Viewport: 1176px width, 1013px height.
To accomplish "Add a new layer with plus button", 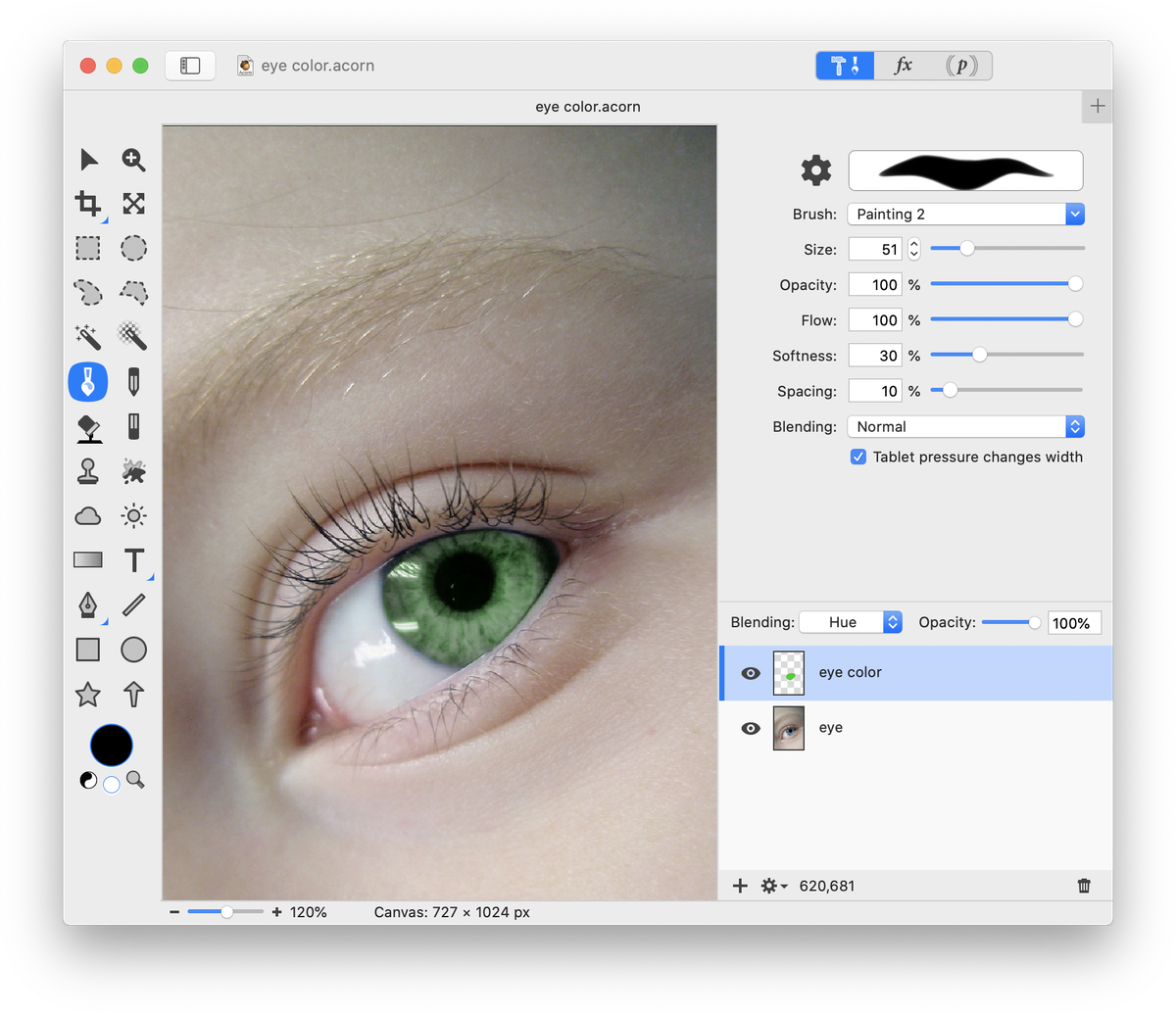I will click(740, 886).
